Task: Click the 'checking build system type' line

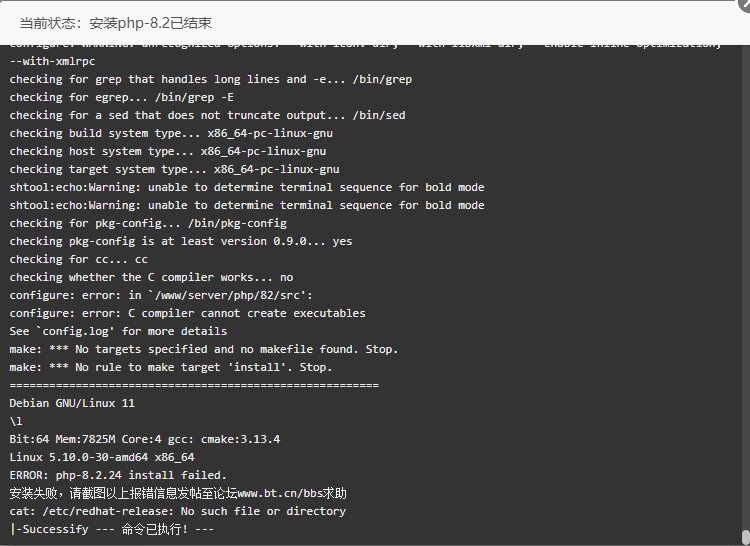Action: click(171, 133)
